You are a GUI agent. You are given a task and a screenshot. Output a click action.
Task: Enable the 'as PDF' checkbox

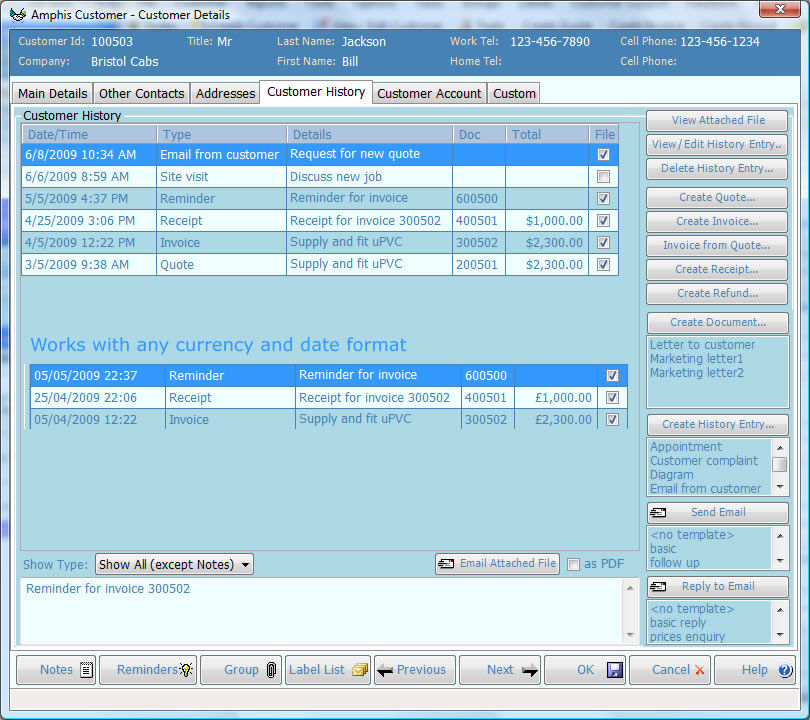pyautogui.click(x=573, y=564)
